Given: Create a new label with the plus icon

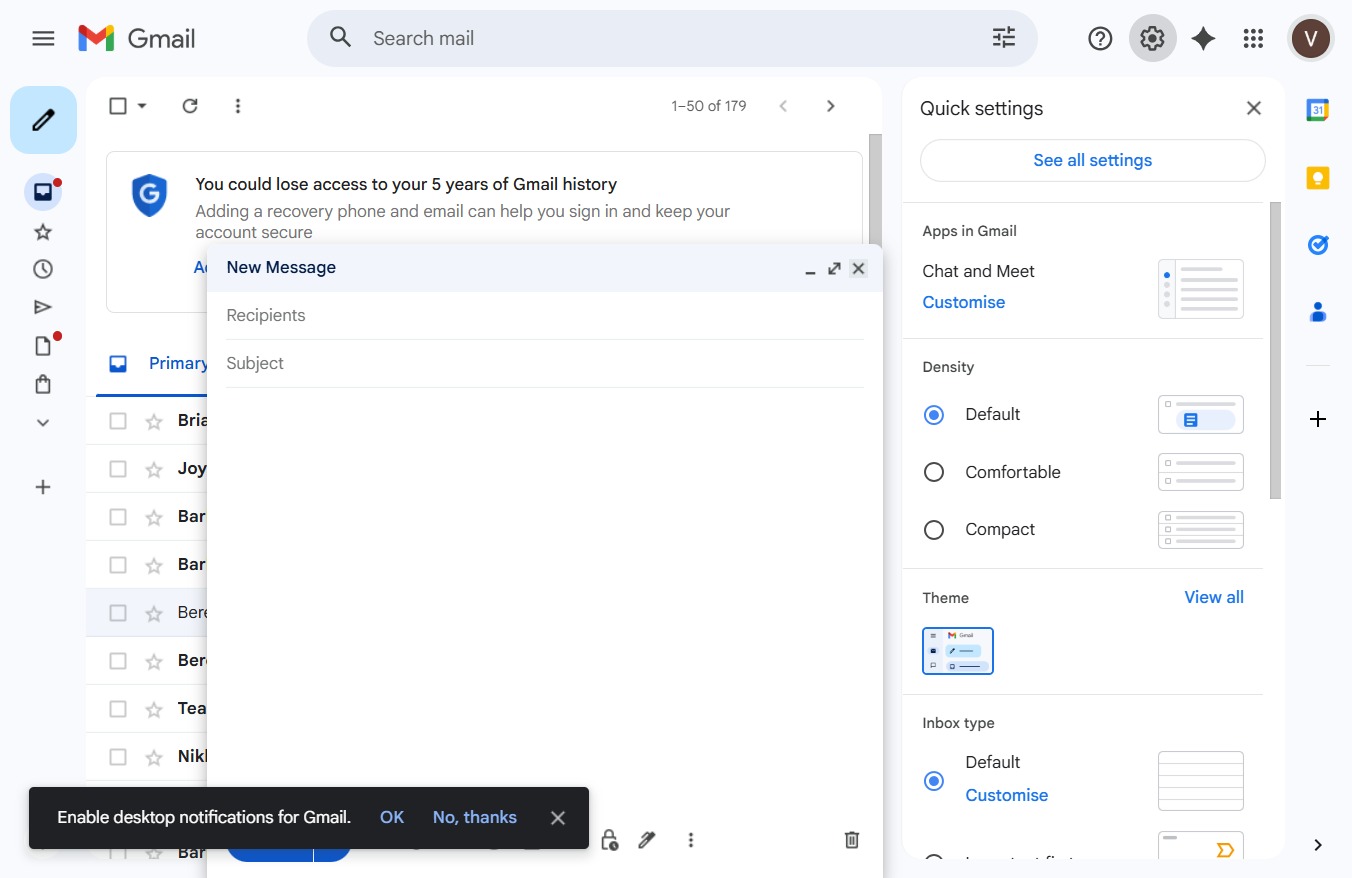Looking at the screenshot, I should tap(43, 487).
